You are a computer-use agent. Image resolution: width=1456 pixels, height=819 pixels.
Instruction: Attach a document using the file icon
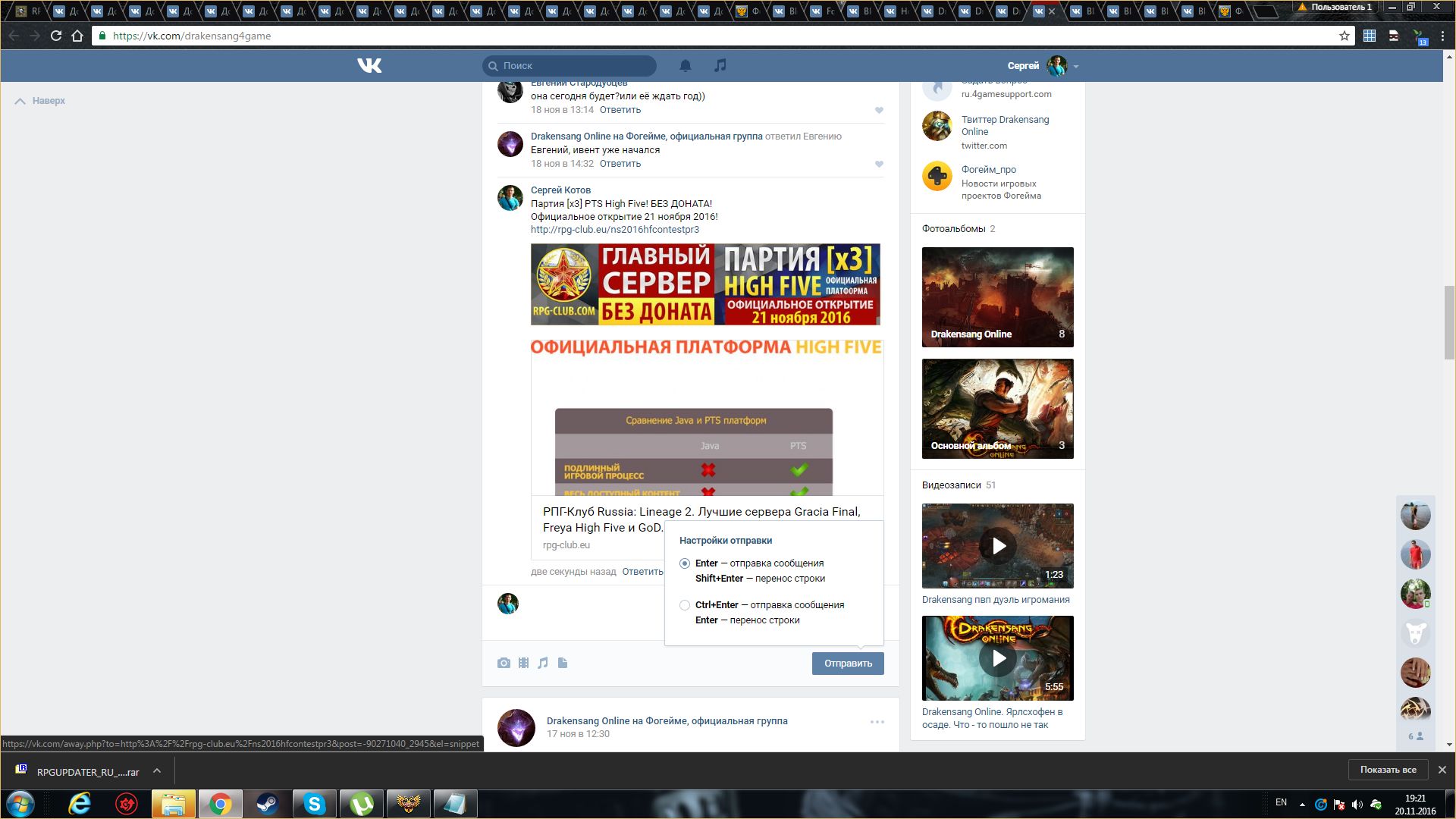click(563, 663)
